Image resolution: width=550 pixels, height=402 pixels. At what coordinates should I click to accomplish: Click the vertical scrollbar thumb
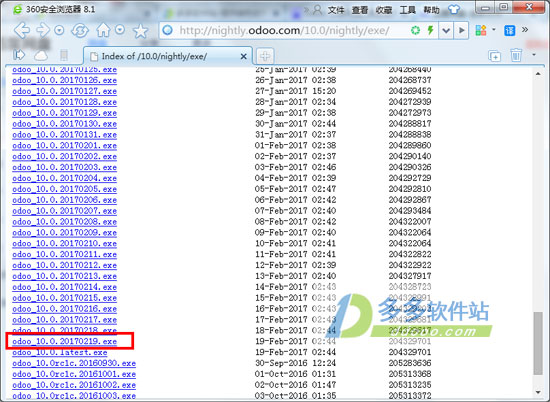pyautogui.click(x=538, y=343)
